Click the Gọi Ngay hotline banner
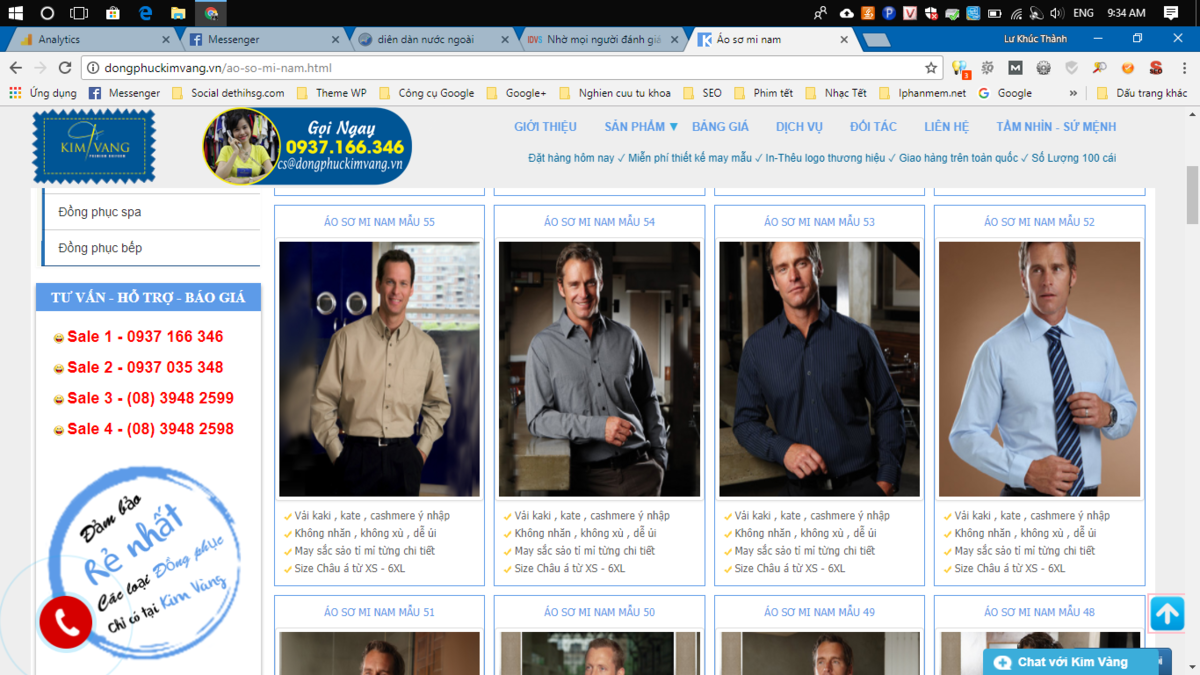This screenshot has height=675, width=1200. click(306, 147)
